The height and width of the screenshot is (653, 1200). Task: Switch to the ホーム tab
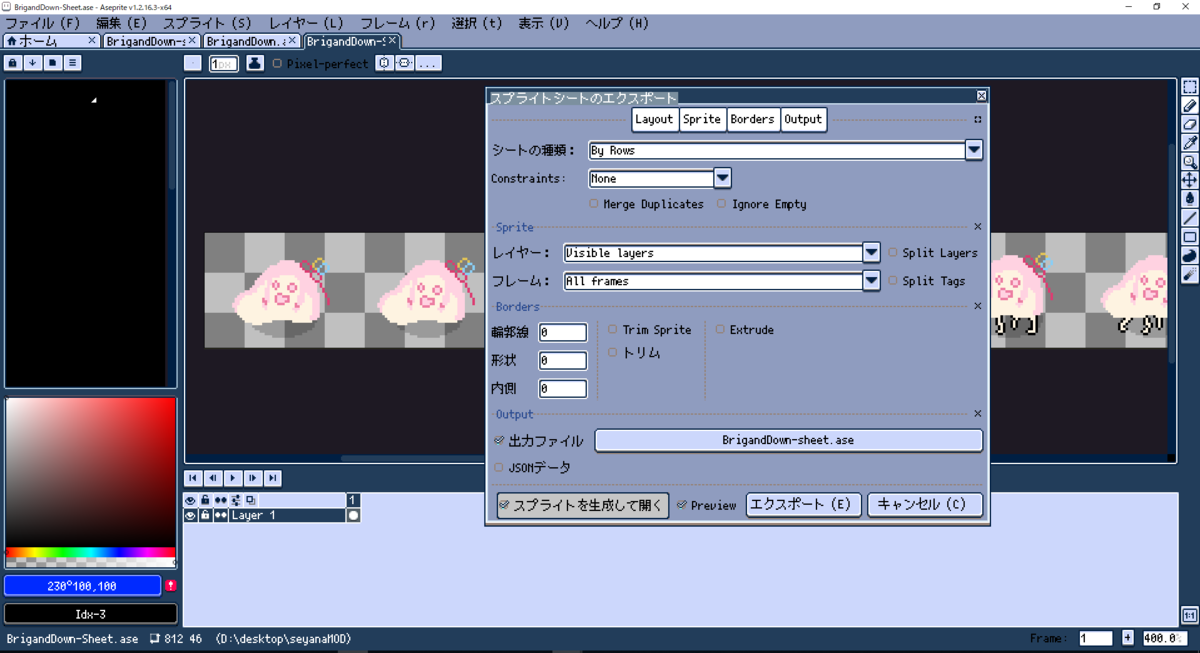coord(50,41)
